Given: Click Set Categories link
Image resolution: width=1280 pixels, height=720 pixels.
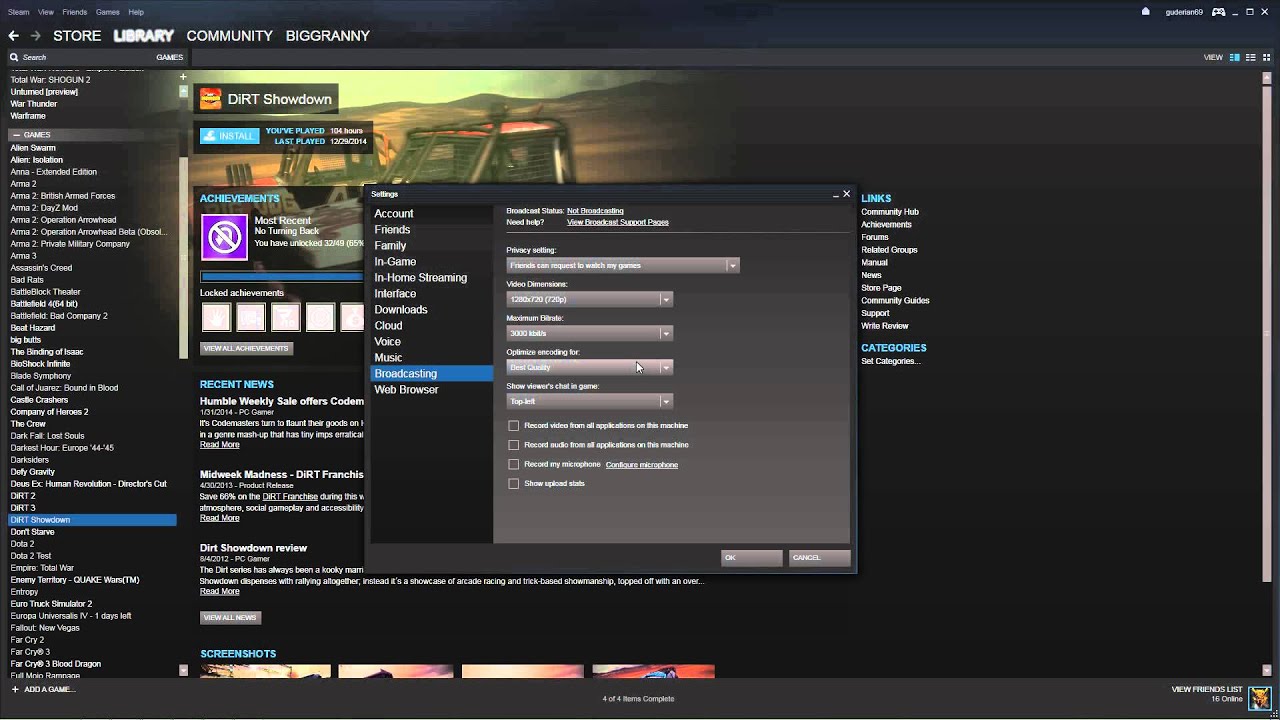Looking at the screenshot, I should (891, 361).
